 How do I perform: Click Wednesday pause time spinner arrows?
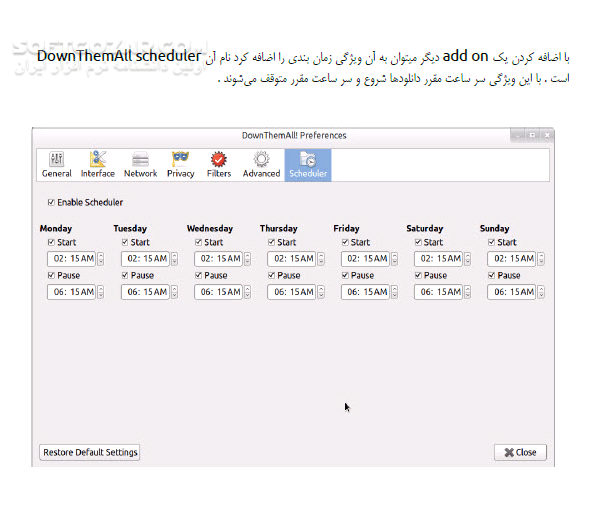pyautogui.click(x=248, y=292)
